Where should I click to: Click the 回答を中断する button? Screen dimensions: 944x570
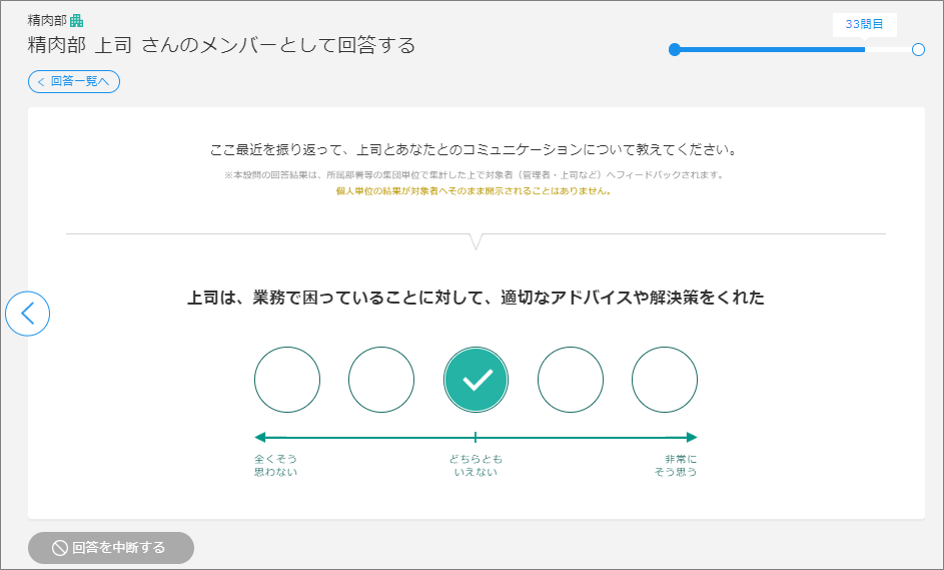point(111,548)
